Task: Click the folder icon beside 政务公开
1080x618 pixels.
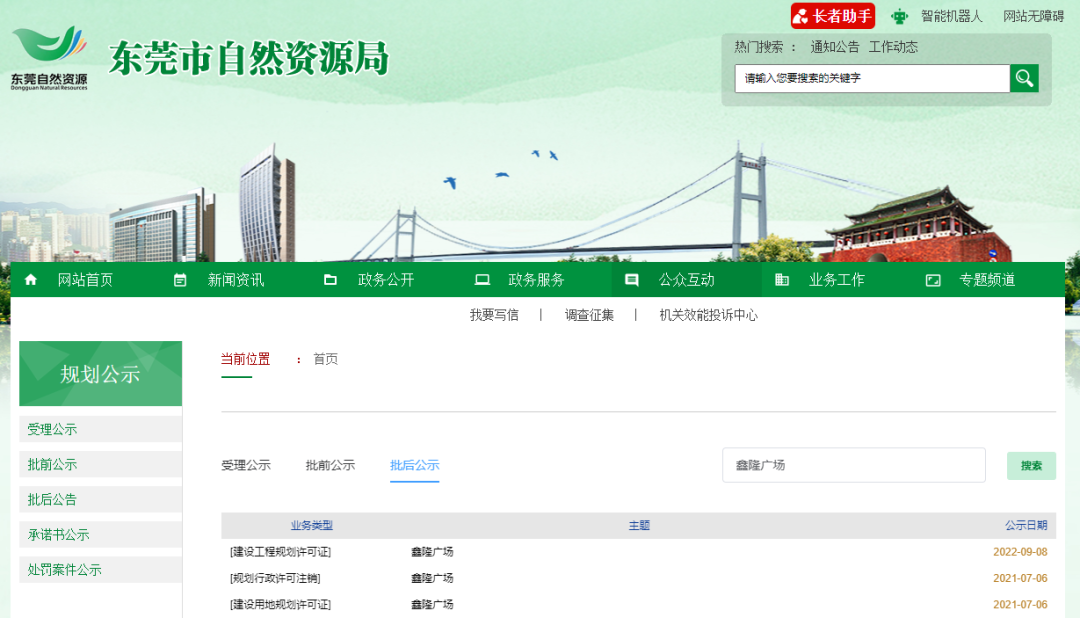Action: click(x=331, y=280)
